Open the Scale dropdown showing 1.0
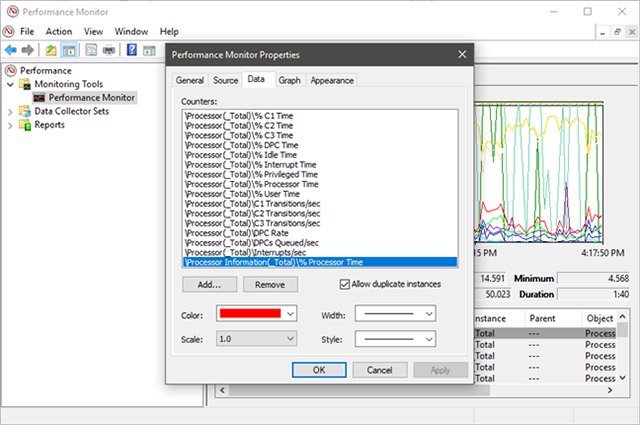This screenshot has height=425, width=640. (x=252, y=340)
